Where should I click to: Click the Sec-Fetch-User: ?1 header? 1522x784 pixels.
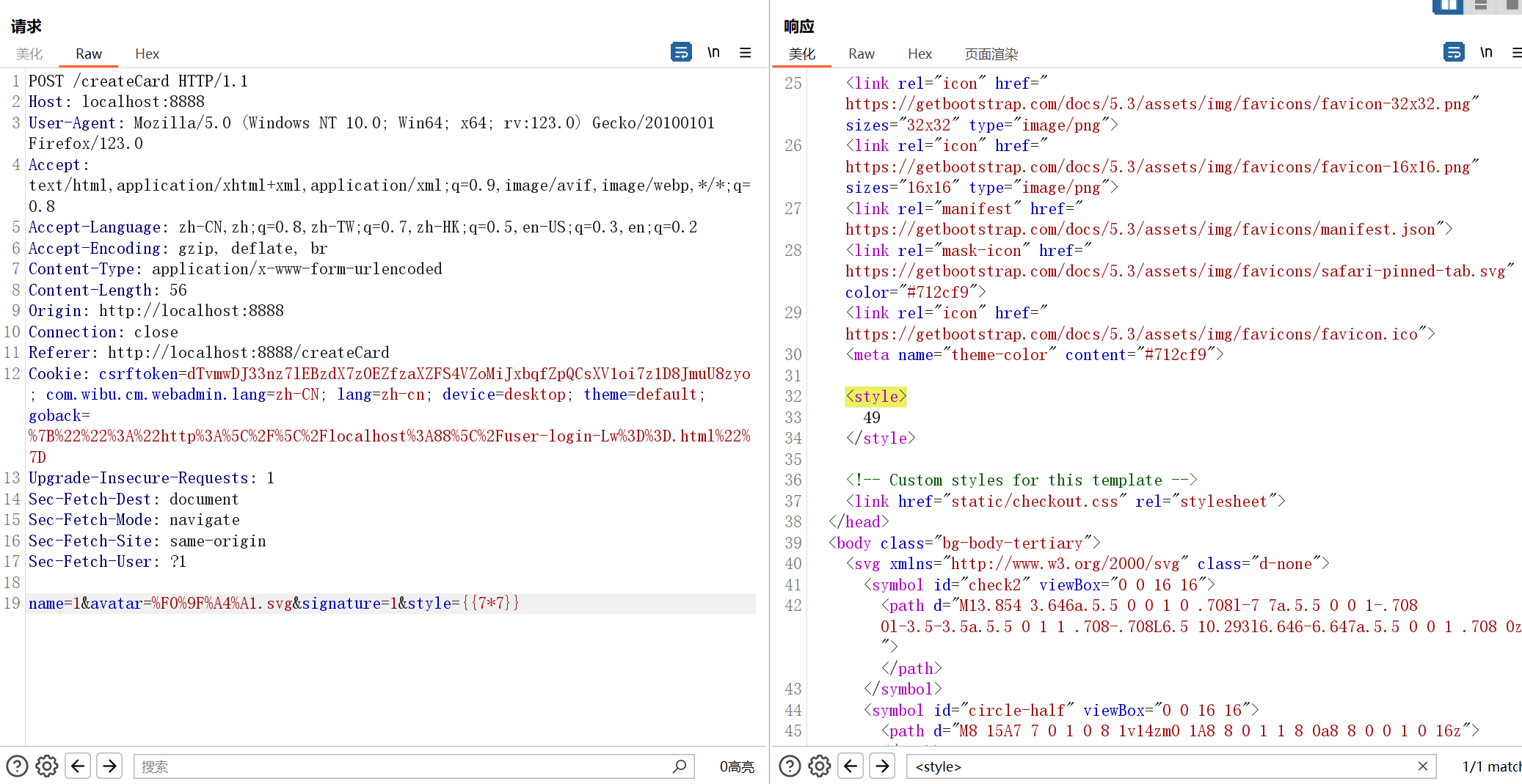108,562
